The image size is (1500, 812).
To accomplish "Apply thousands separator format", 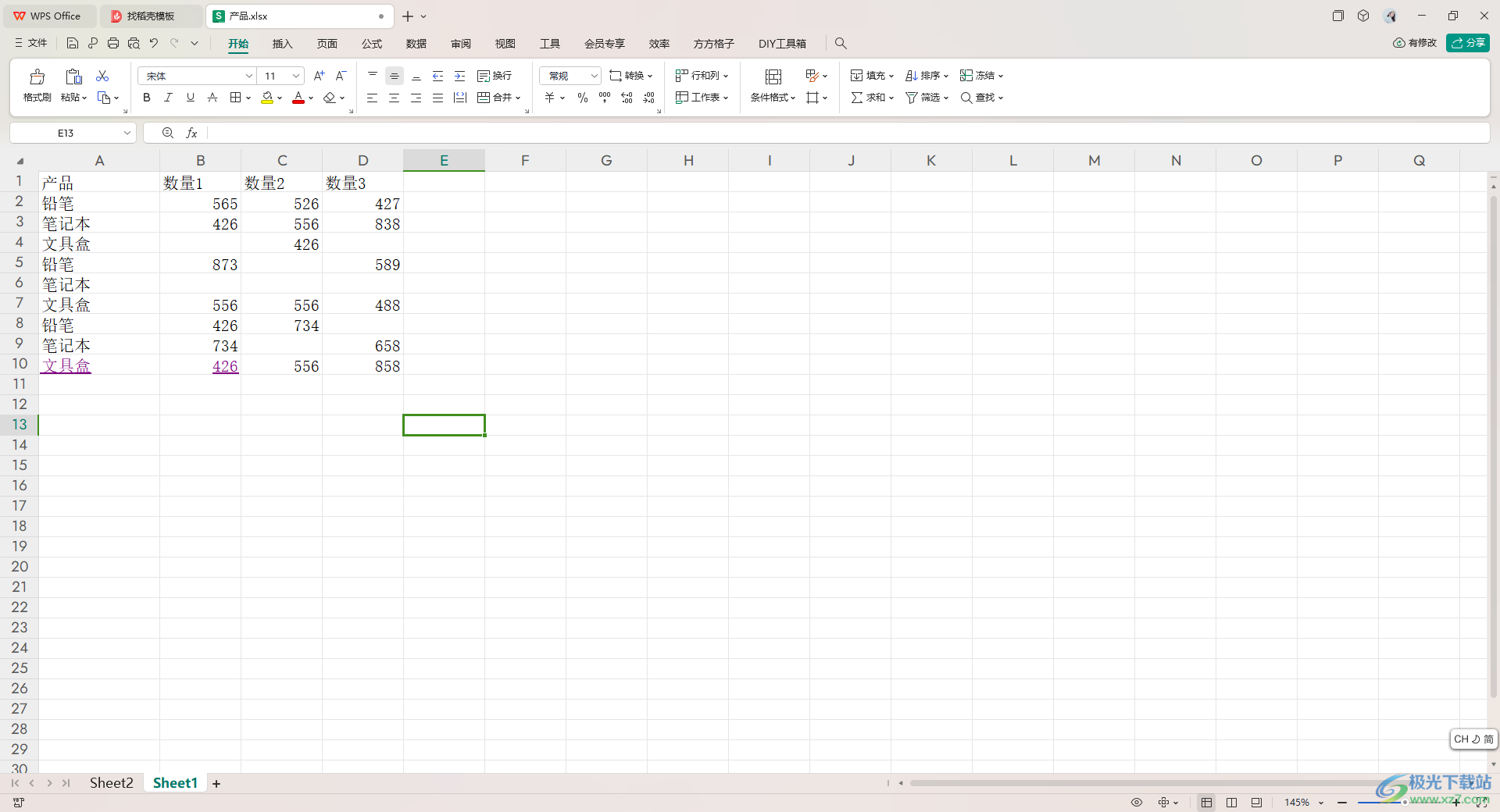I will click(x=605, y=98).
